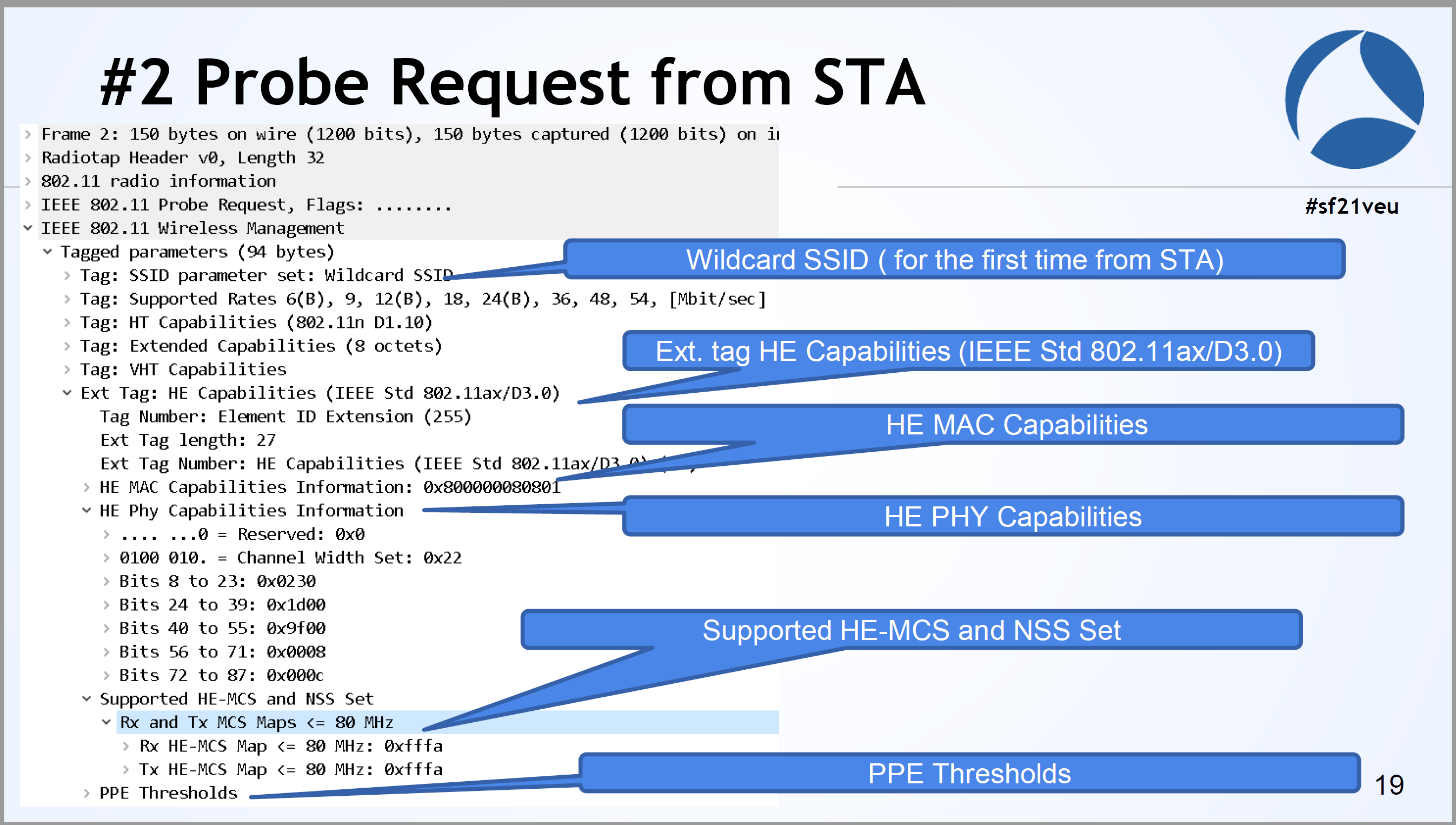Collapse Ext Tag HE Capabilities
The image size is (1456, 825).
67,393
